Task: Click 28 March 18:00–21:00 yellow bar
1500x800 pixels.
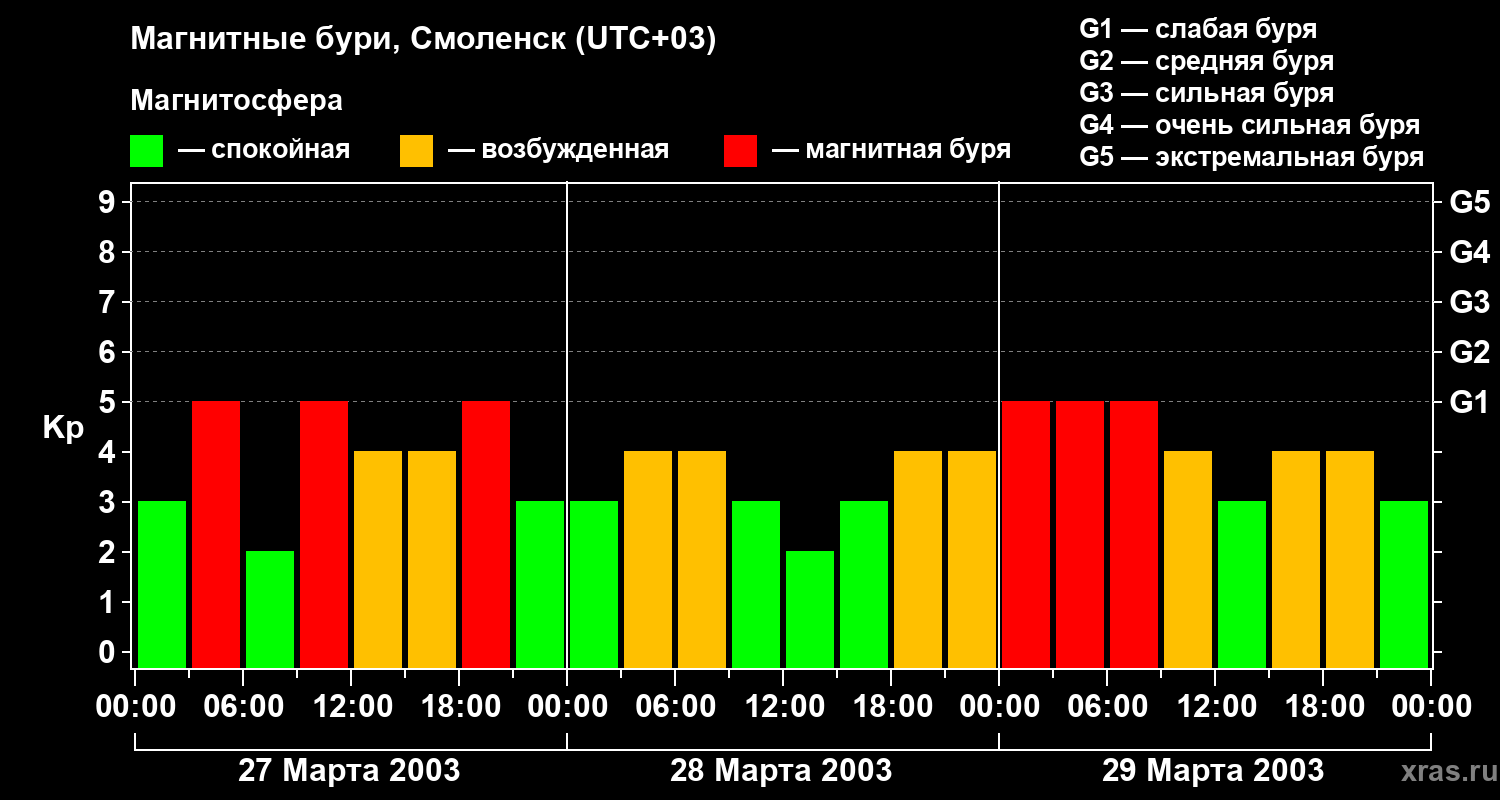Action: [x=918, y=559]
